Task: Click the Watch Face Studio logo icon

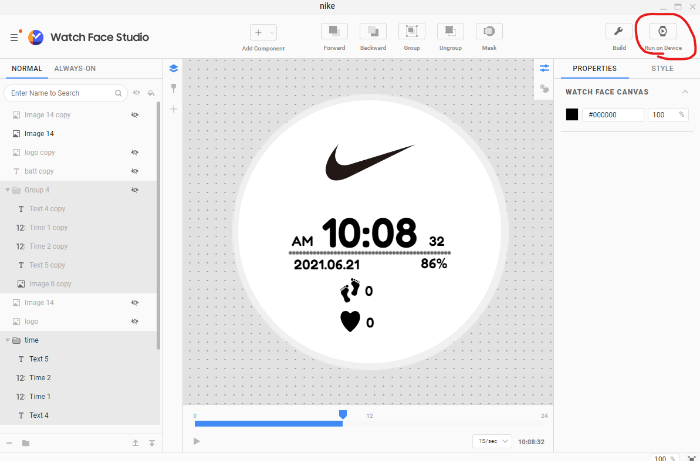Action: pyautogui.click(x=36, y=37)
